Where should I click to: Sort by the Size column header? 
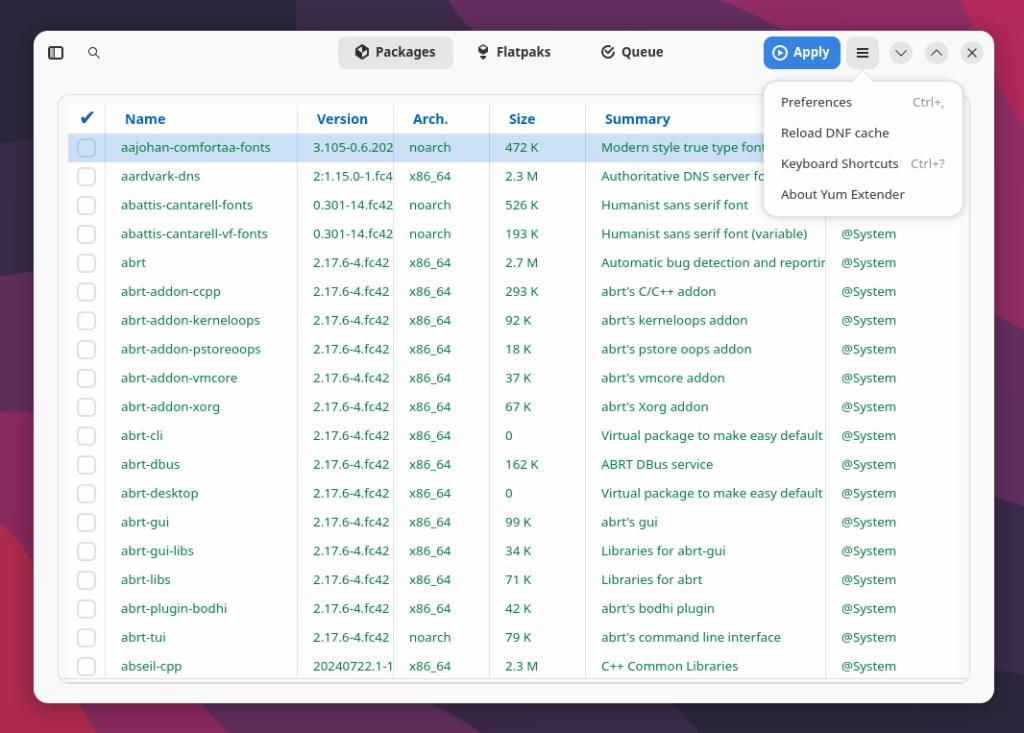521,119
